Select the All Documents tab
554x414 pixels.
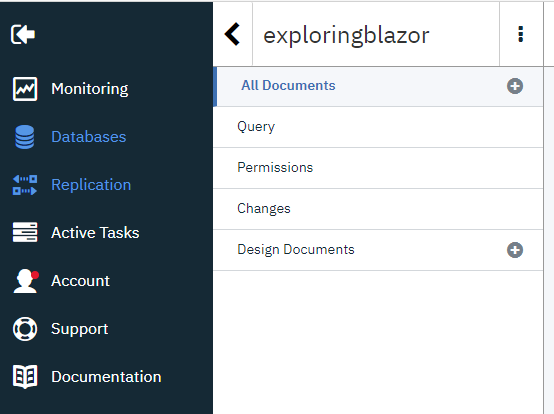(x=378, y=87)
